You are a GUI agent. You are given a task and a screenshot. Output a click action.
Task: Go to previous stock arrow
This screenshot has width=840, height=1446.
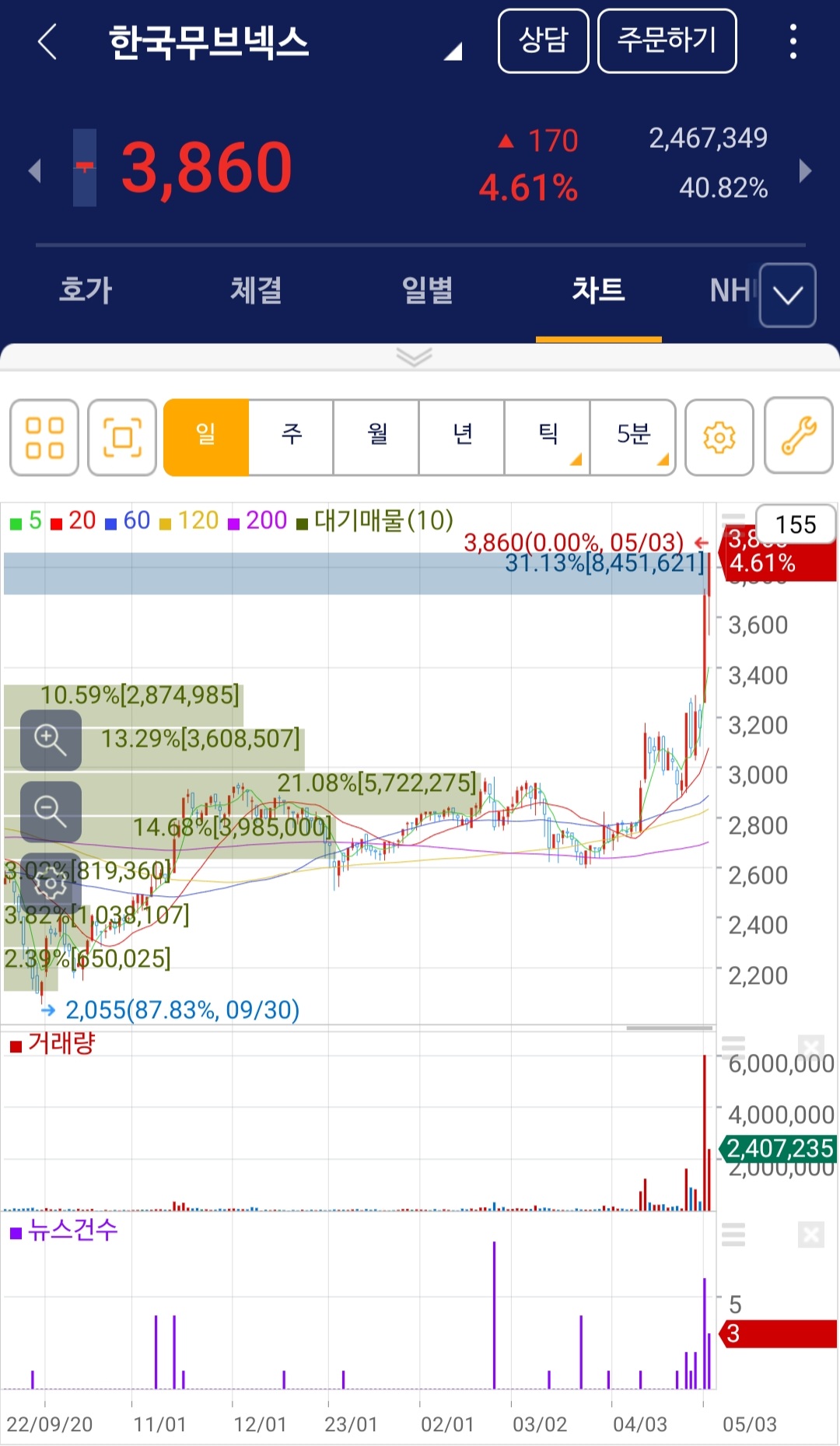pos(34,170)
